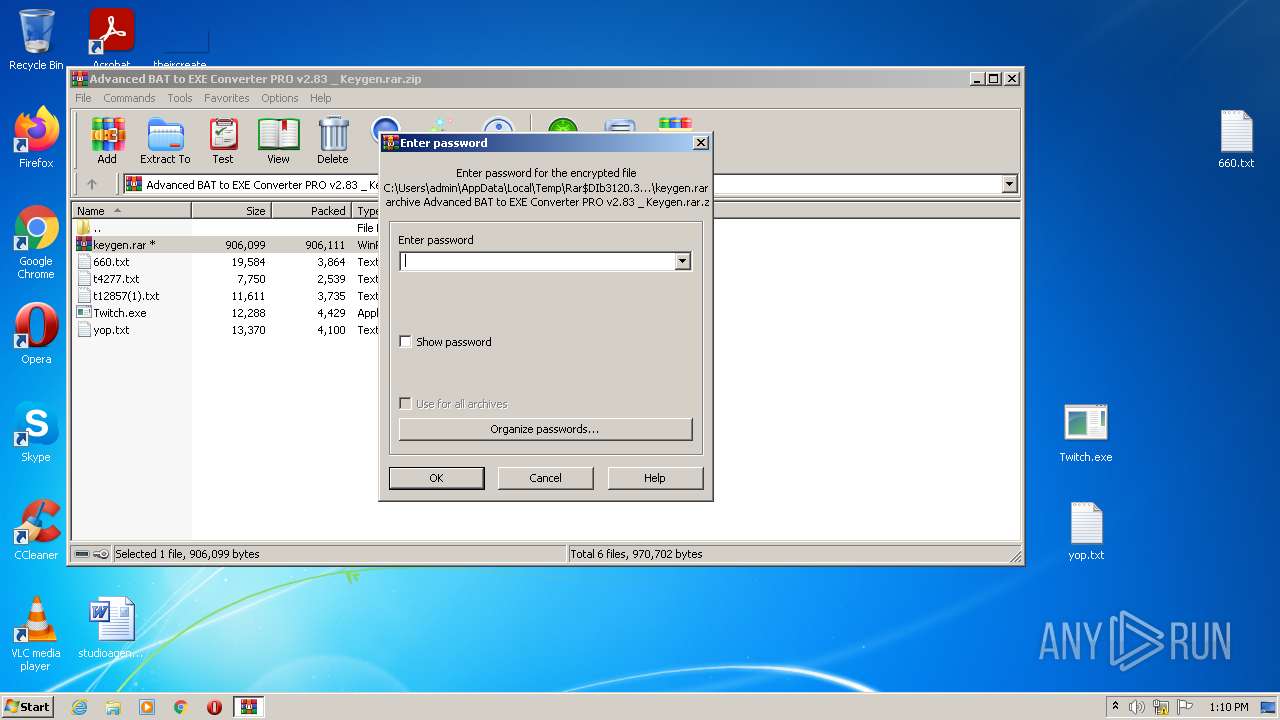Sort files by the Packed column header
Viewport: 1280px width, 720px height.
312,211
